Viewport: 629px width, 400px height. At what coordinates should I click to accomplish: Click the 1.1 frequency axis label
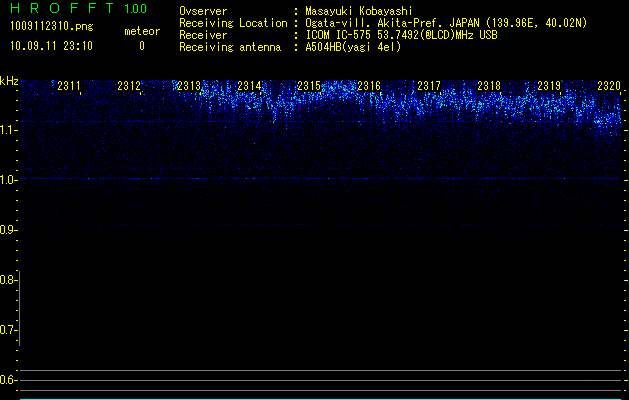click(x=8, y=130)
